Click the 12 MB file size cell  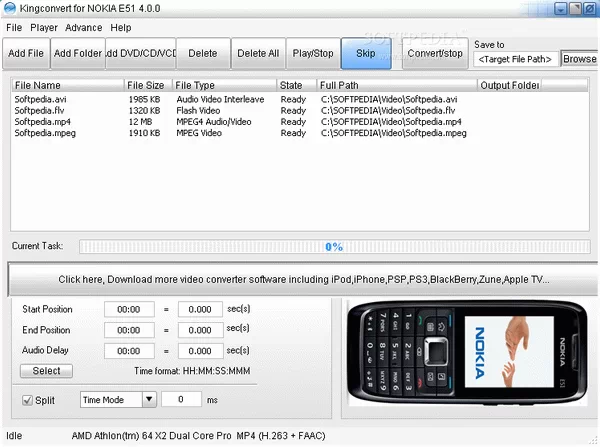tap(140, 122)
